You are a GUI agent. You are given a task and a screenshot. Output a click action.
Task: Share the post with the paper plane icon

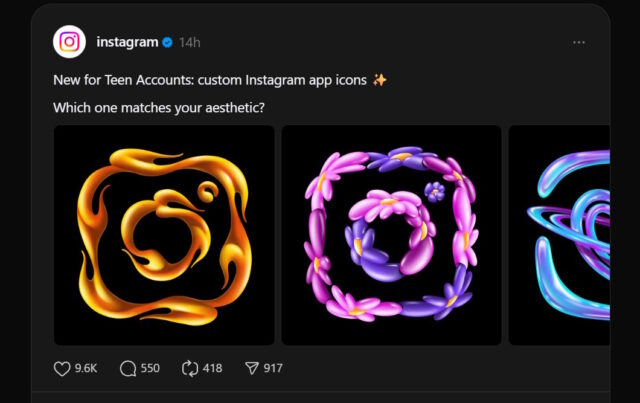click(252, 368)
